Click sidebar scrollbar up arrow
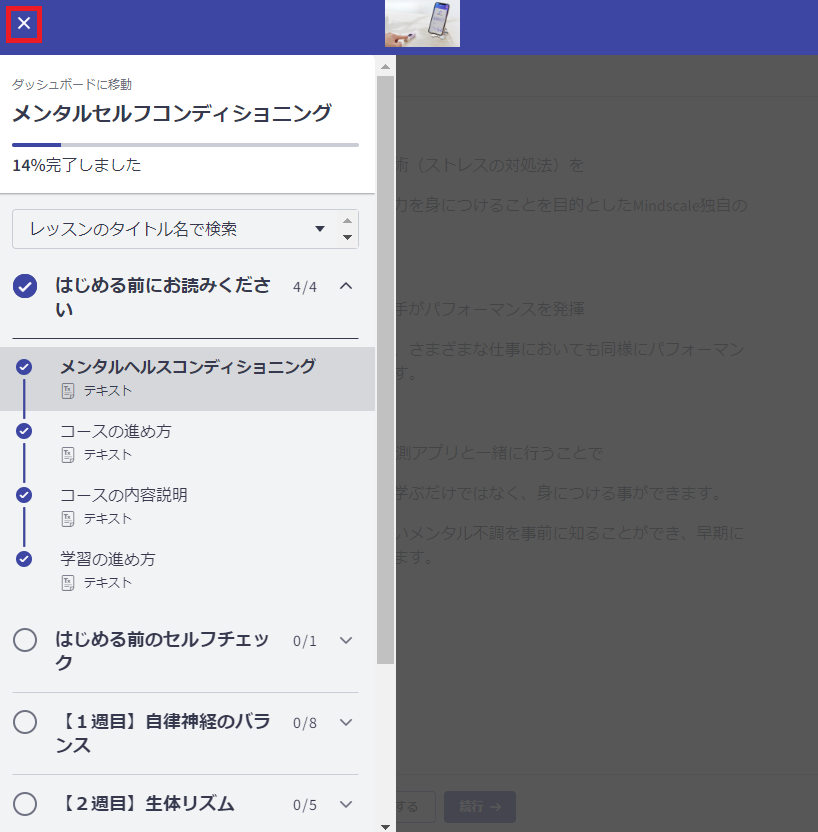Screen dimensions: 818x832 tap(386, 67)
